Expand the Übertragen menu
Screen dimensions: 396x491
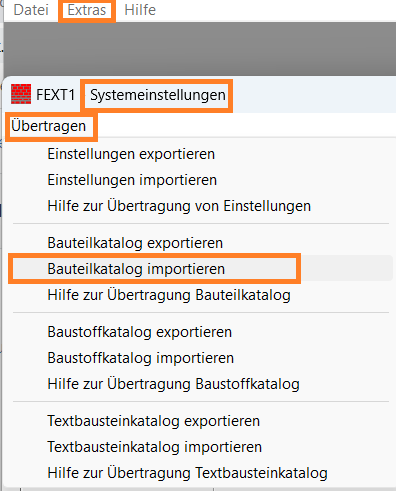coord(49,126)
